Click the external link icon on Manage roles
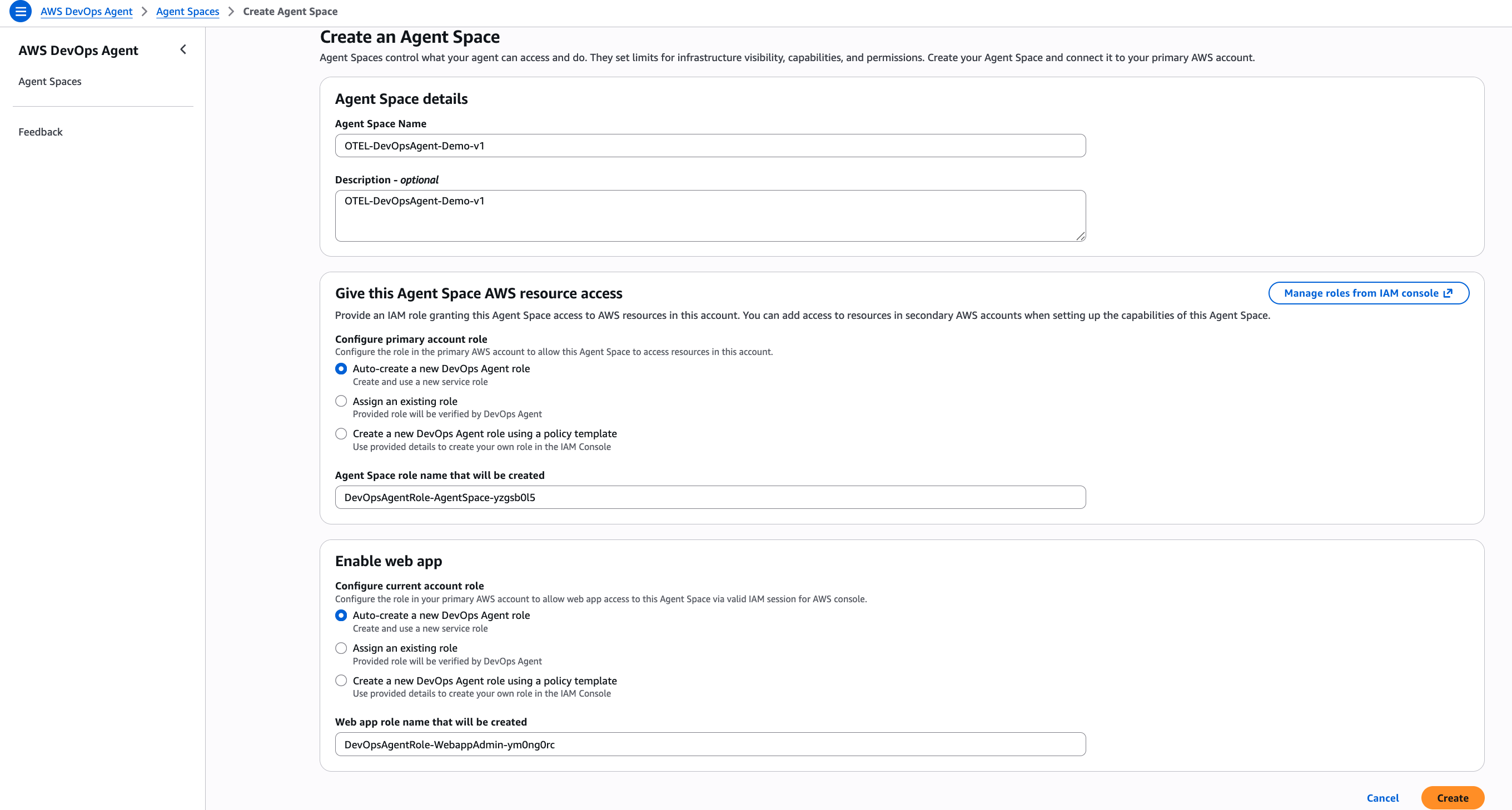This screenshot has width=1512, height=810. pos(1448,293)
